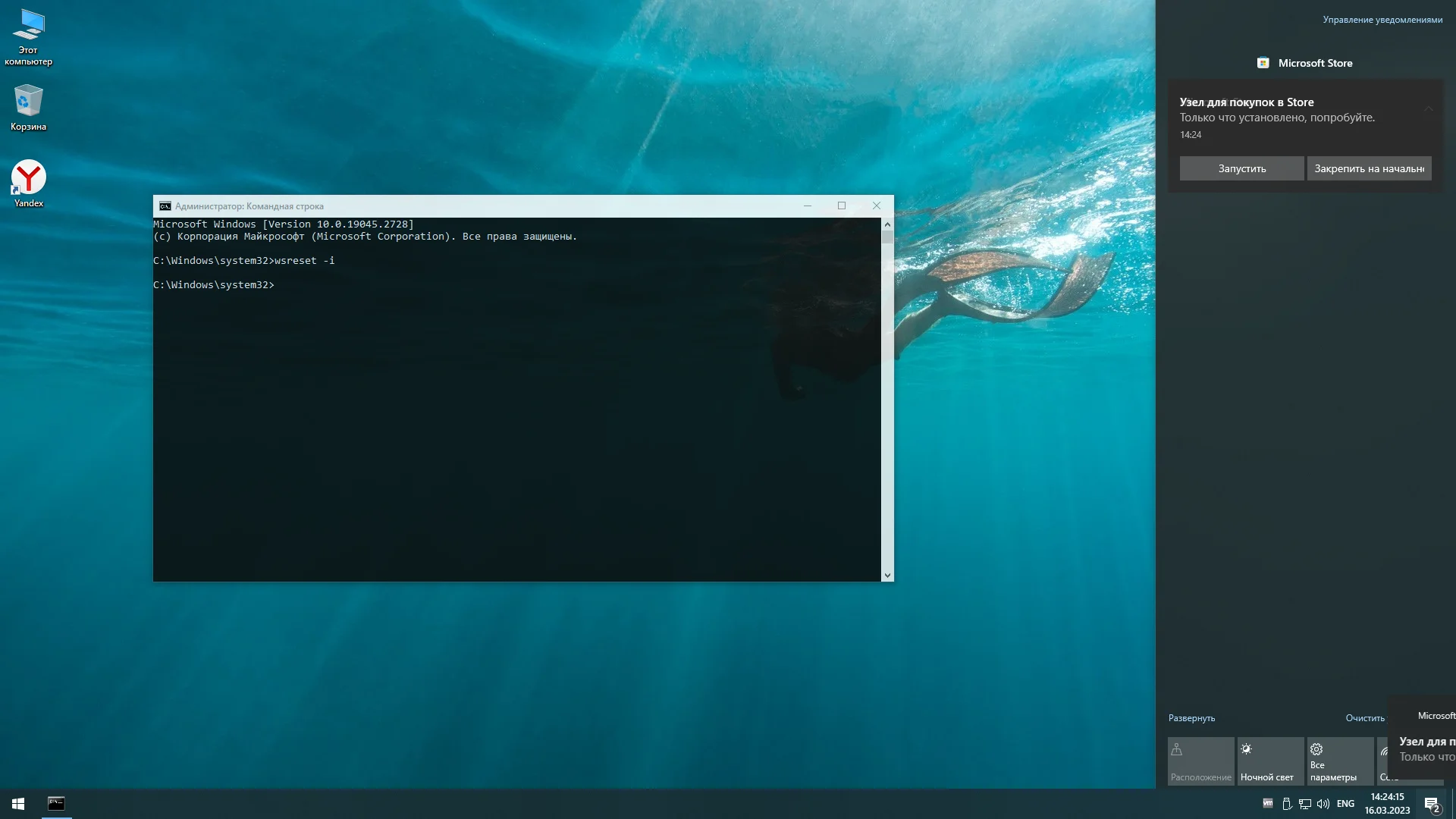Click the VMware tools tray icon
1456x819 pixels.
[x=1267, y=804]
